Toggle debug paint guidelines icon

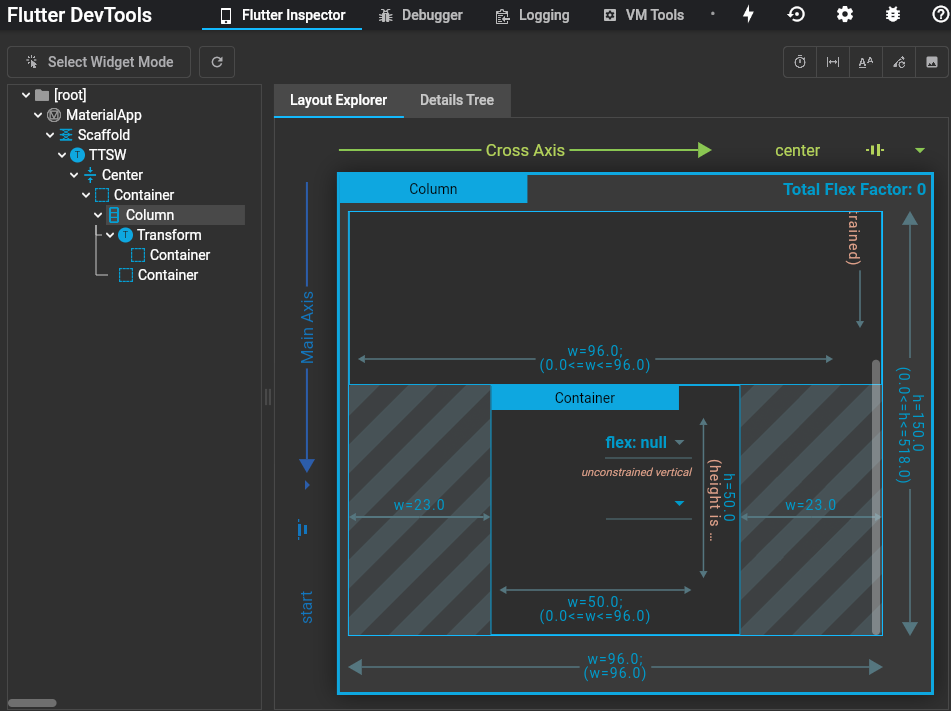pos(833,62)
